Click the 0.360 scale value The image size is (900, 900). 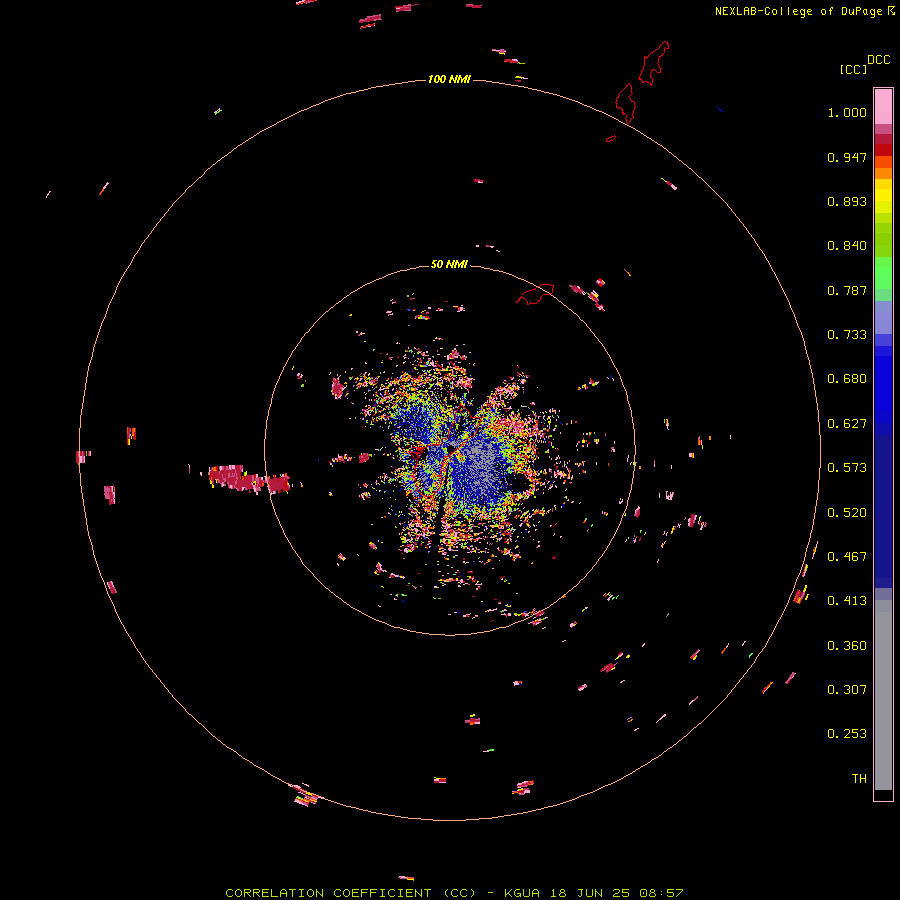pos(847,646)
